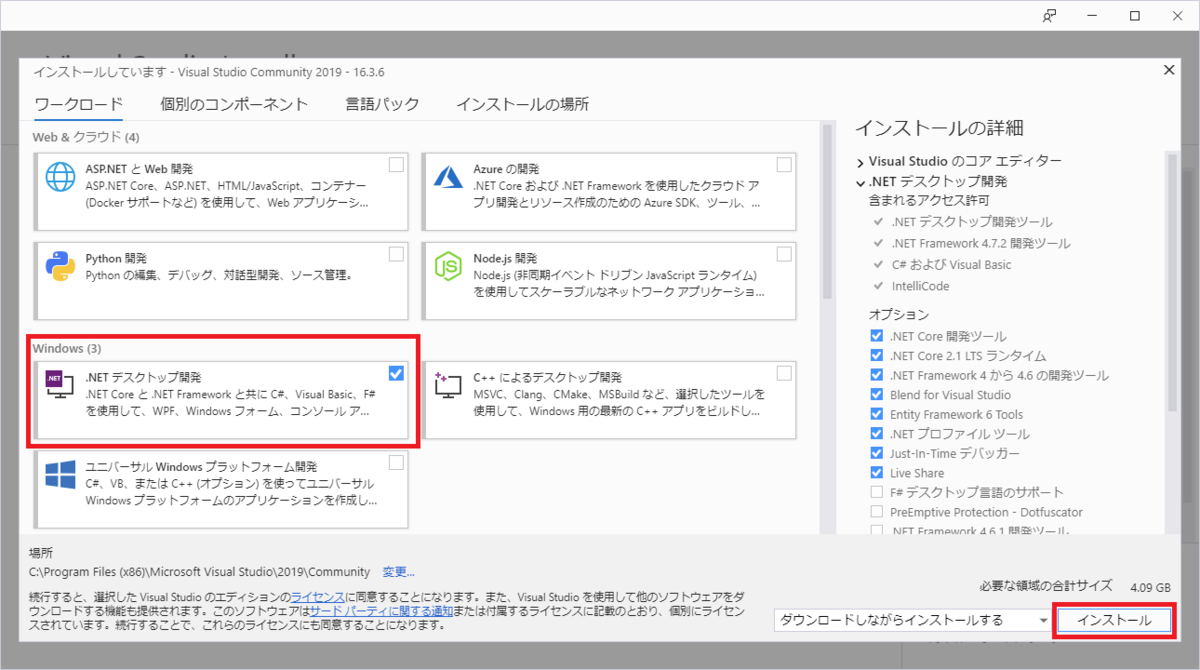Uncheck .NET Core 開発ツール option

pos(877,336)
